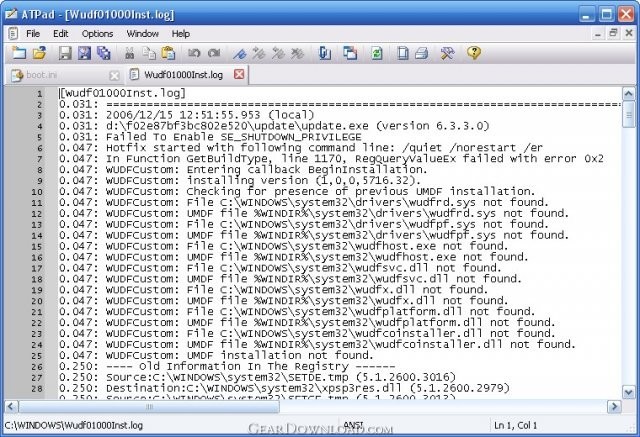Click the line starting Hotfix started
640x437 pixels.
click(x=301, y=148)
